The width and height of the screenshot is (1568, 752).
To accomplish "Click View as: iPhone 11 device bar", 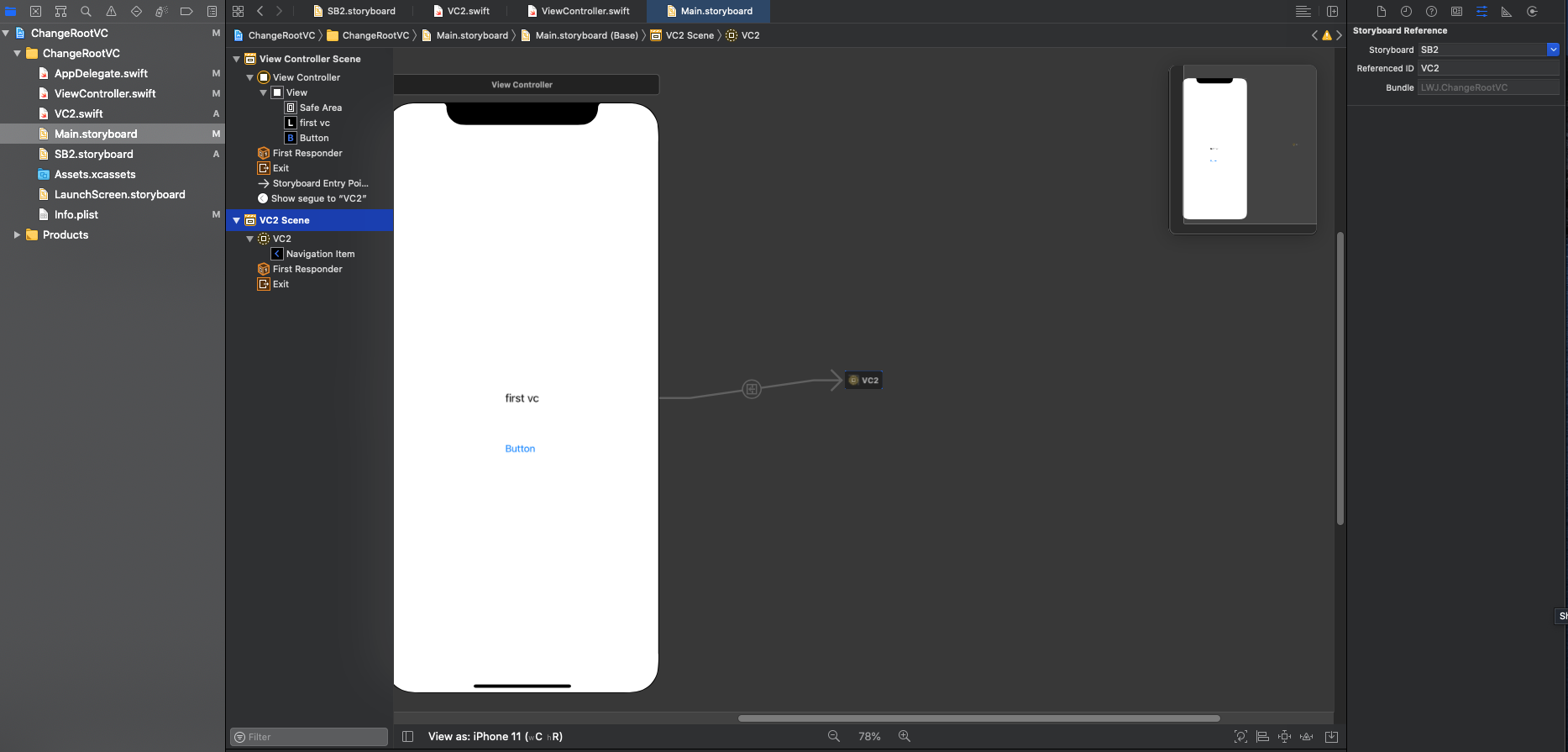I will (x=495, y=736).
